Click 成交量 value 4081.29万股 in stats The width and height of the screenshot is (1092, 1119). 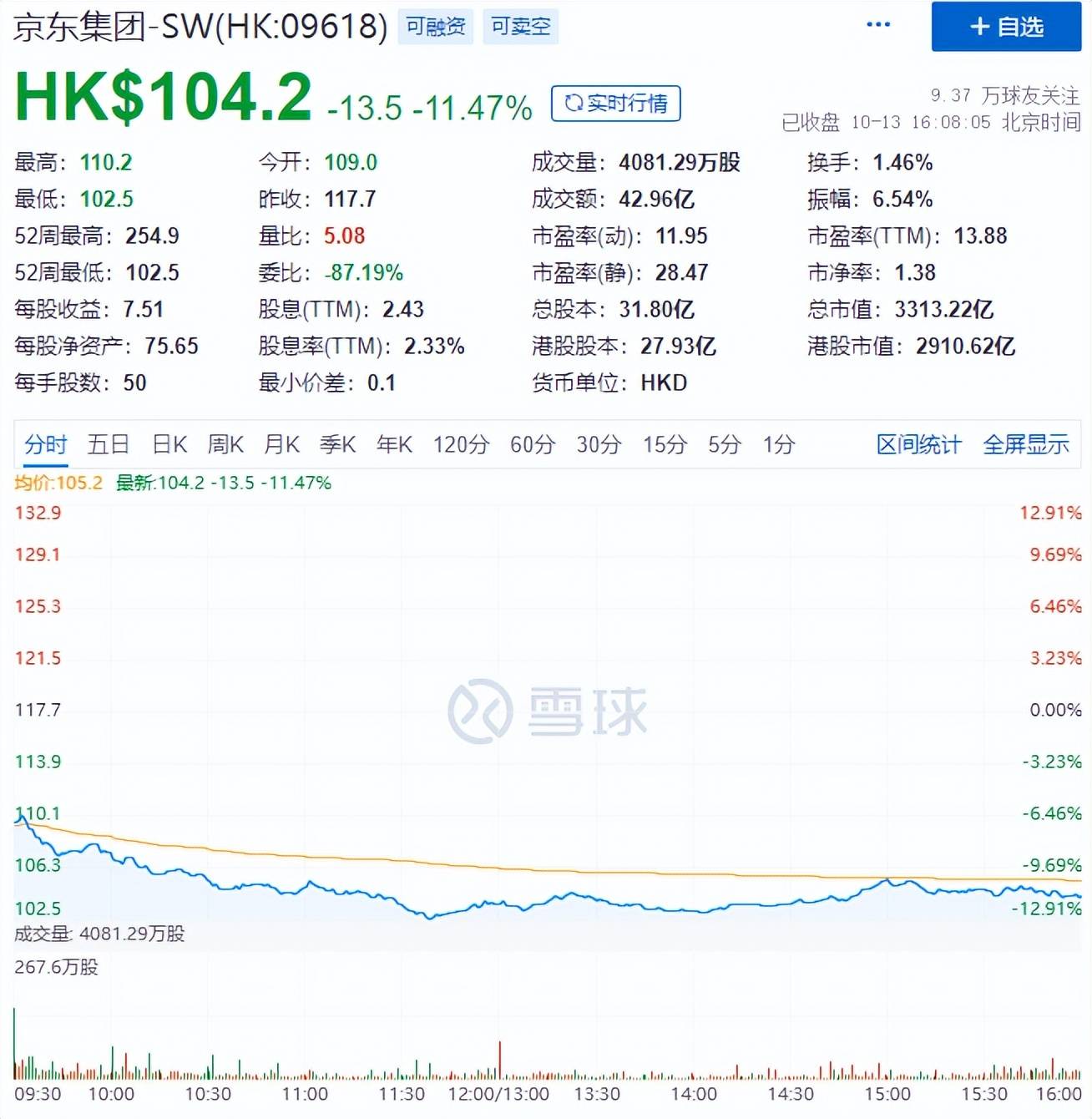(x=680, y=162)
